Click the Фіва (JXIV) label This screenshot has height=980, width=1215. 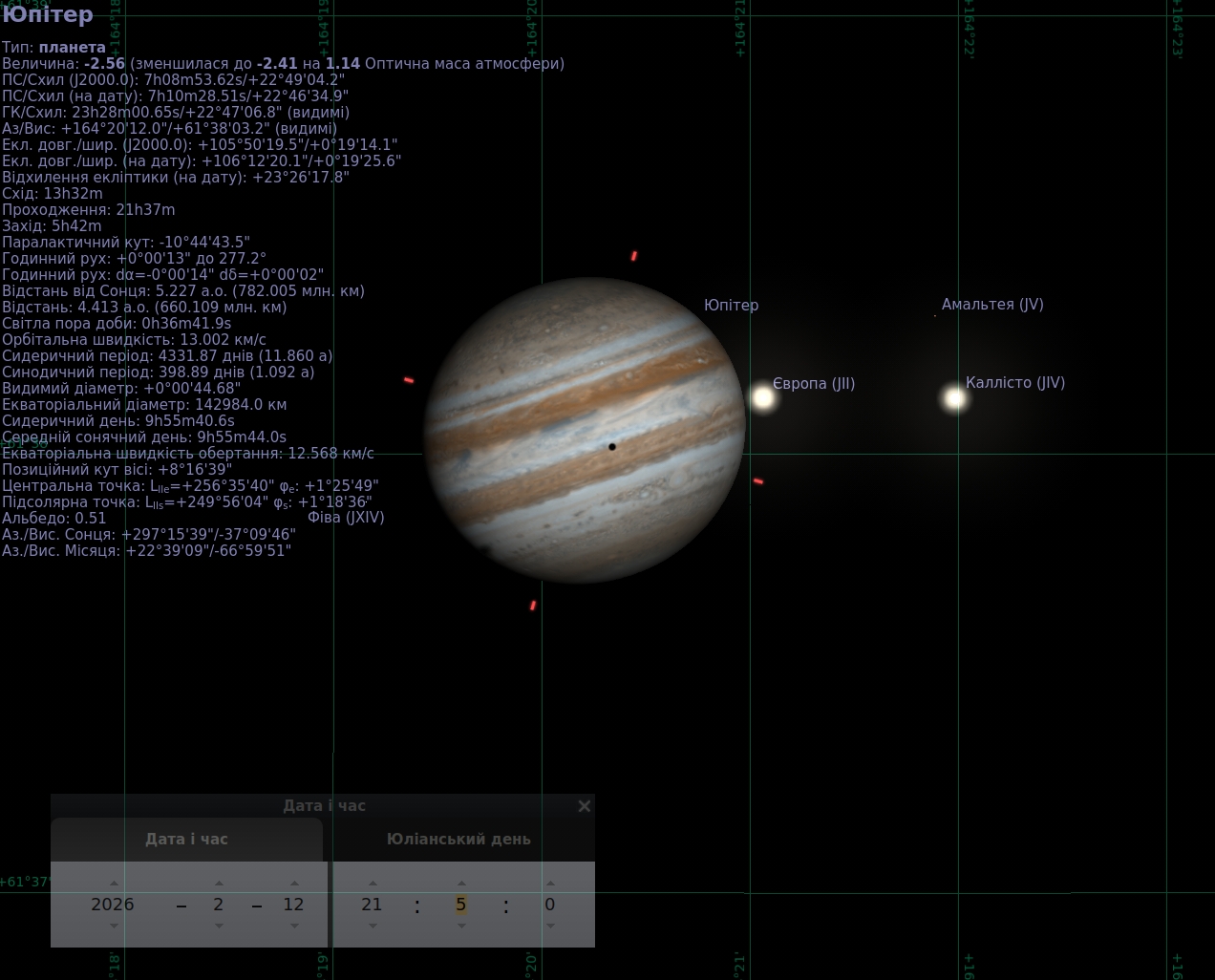tap(346, 518)
